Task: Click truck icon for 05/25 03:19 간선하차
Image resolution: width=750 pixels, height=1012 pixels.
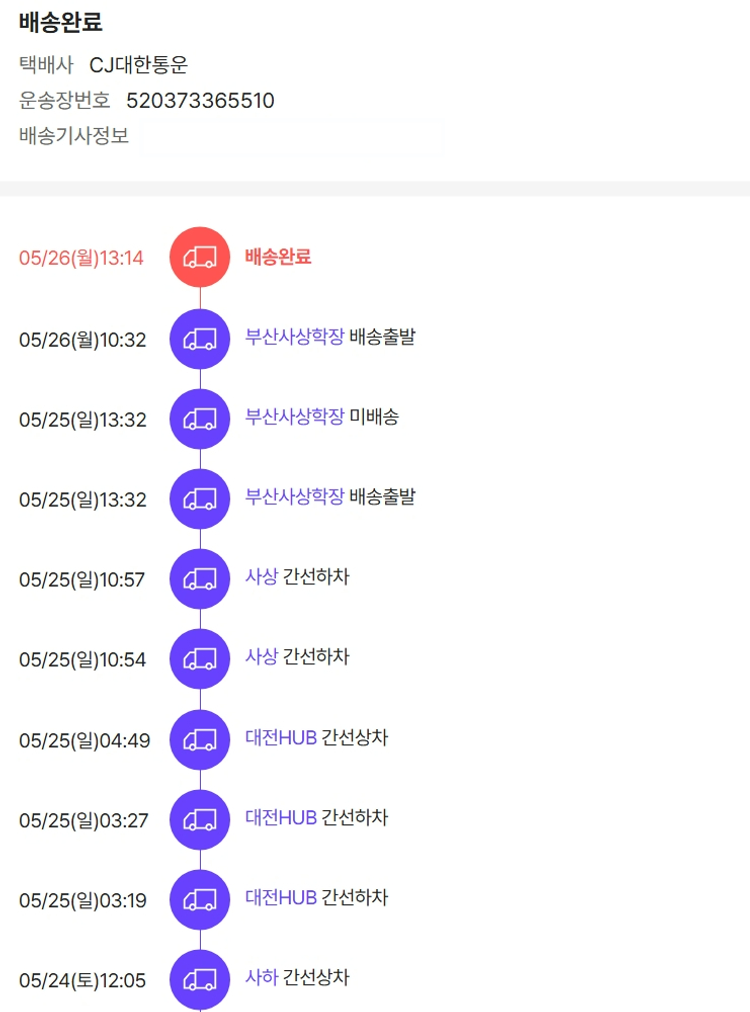Action: tap(200, 900)
